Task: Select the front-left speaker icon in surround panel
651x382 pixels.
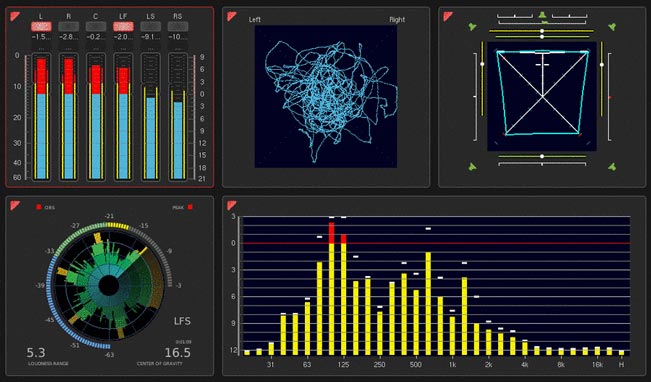Action: [x=472, y=27]
